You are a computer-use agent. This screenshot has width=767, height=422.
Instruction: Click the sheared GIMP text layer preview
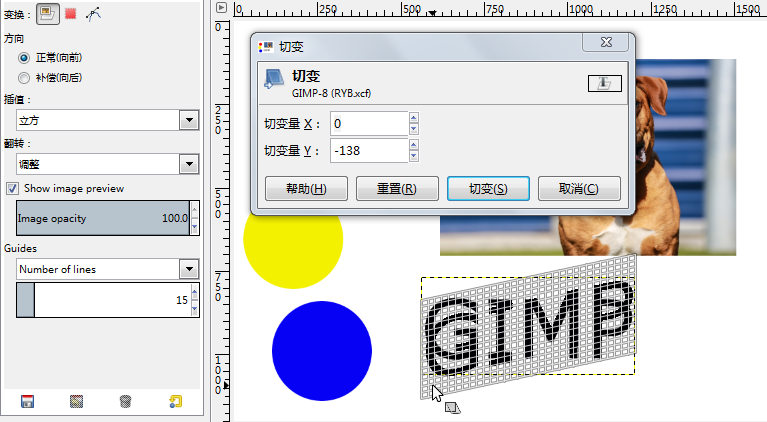pos(528,327)
